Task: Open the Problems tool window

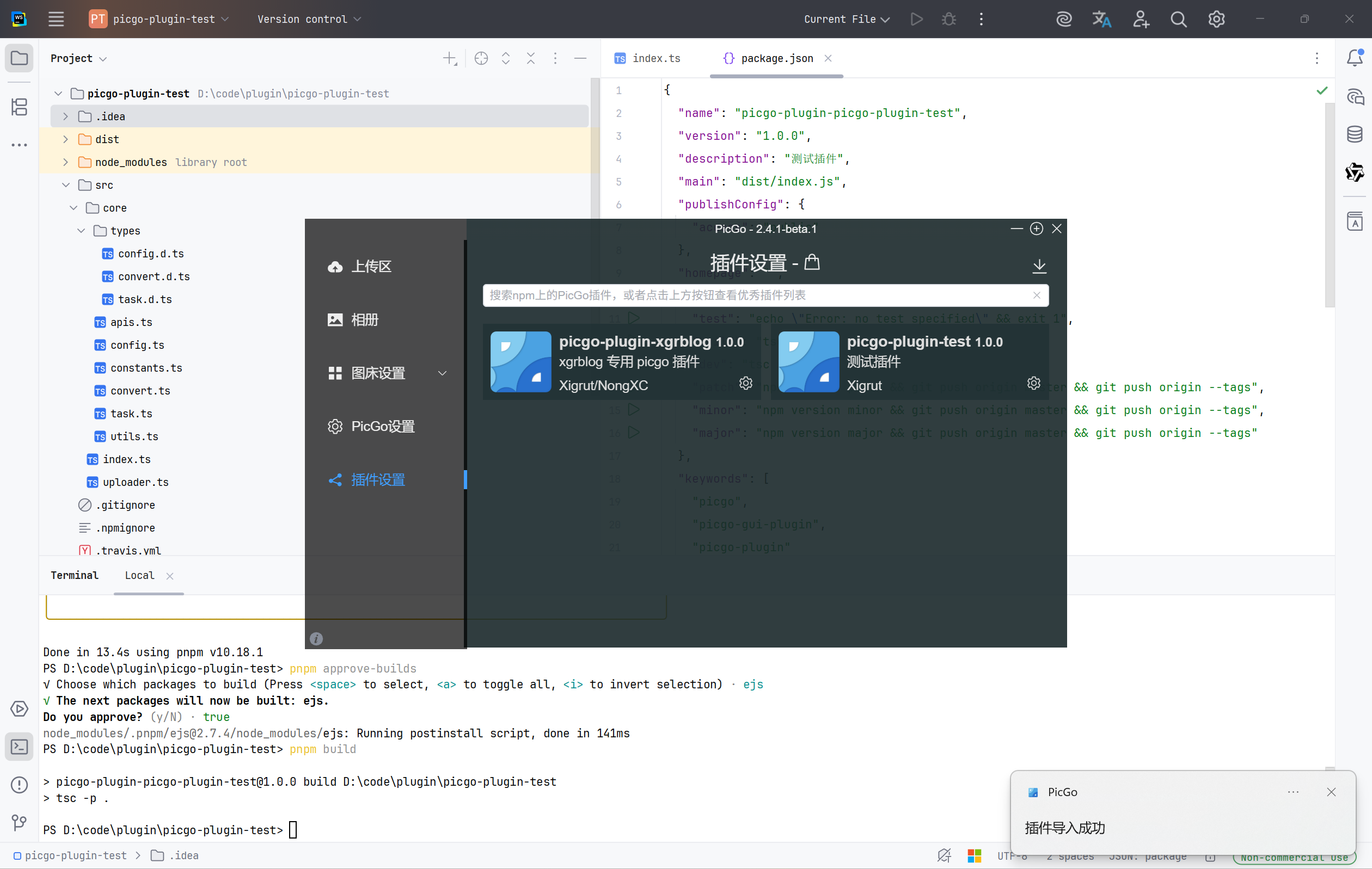Action: (x=20, y=785)
